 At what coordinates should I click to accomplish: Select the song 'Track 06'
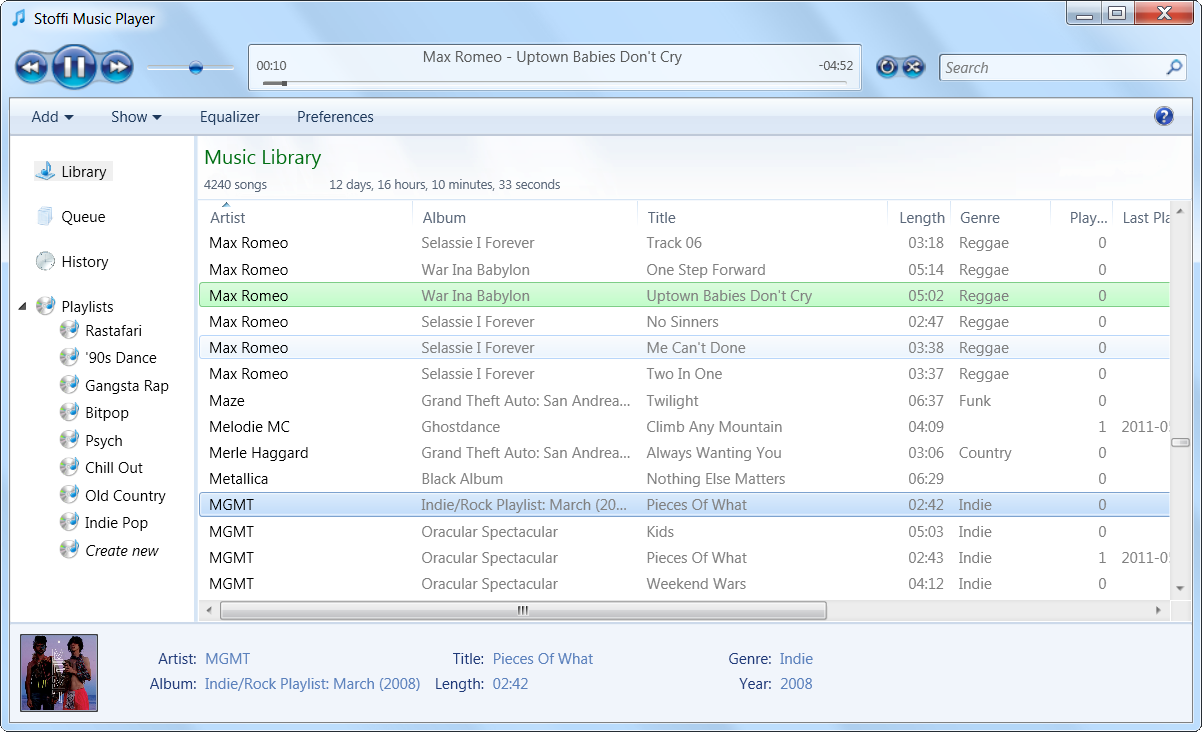(684, 243)
